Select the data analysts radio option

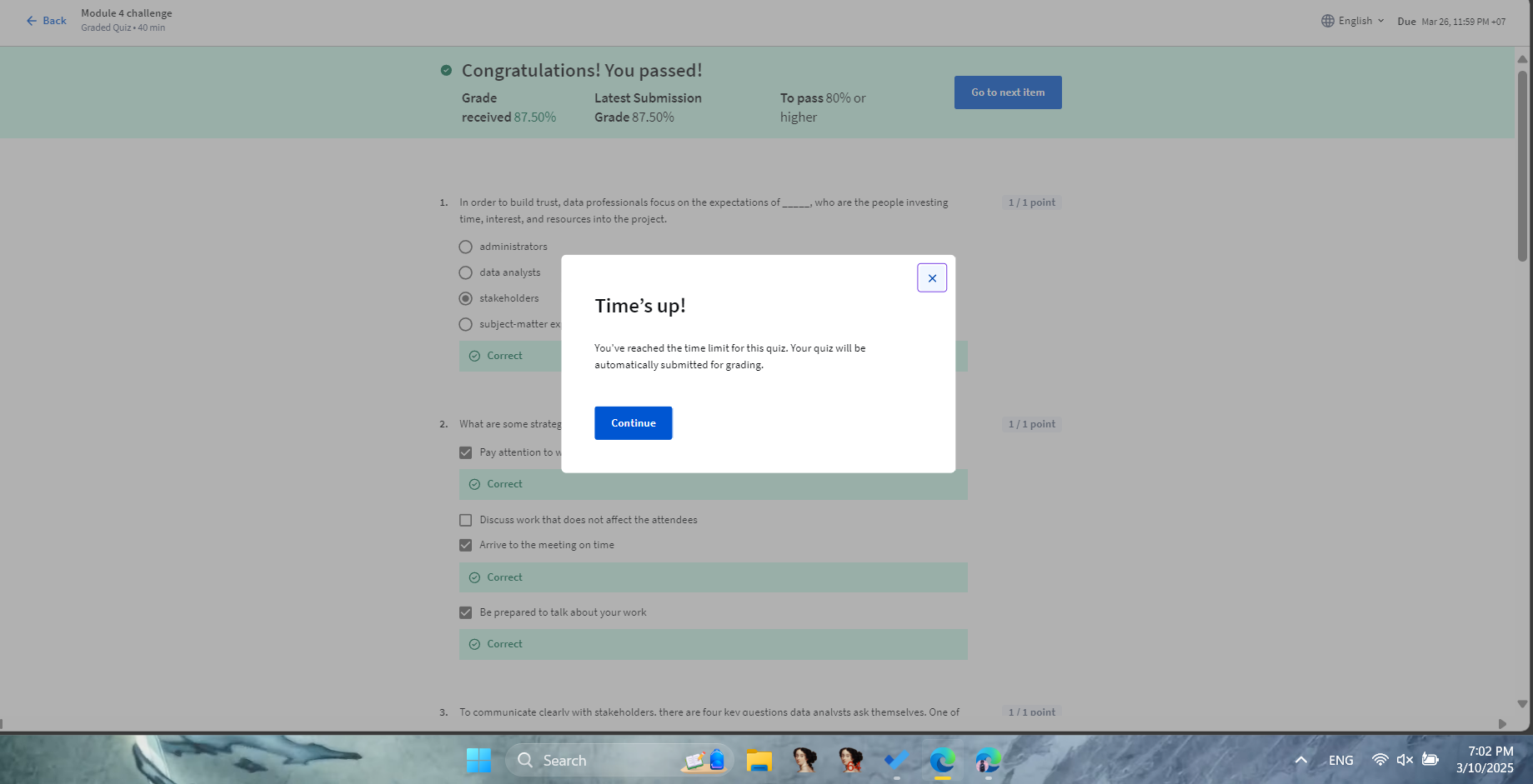pyautogui.click(x=465, y=273)
